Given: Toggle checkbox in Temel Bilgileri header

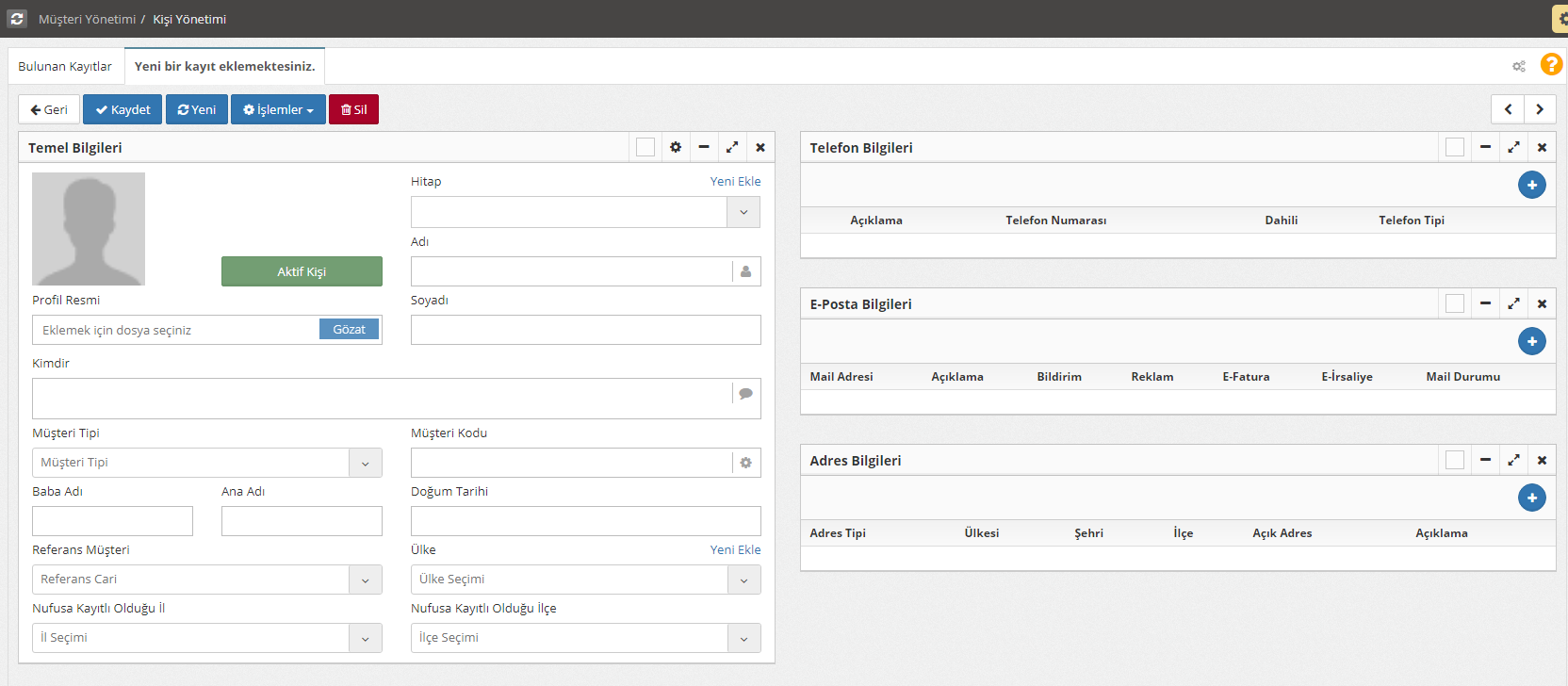Looking at the screenshot, I should (x=645, y=147).
